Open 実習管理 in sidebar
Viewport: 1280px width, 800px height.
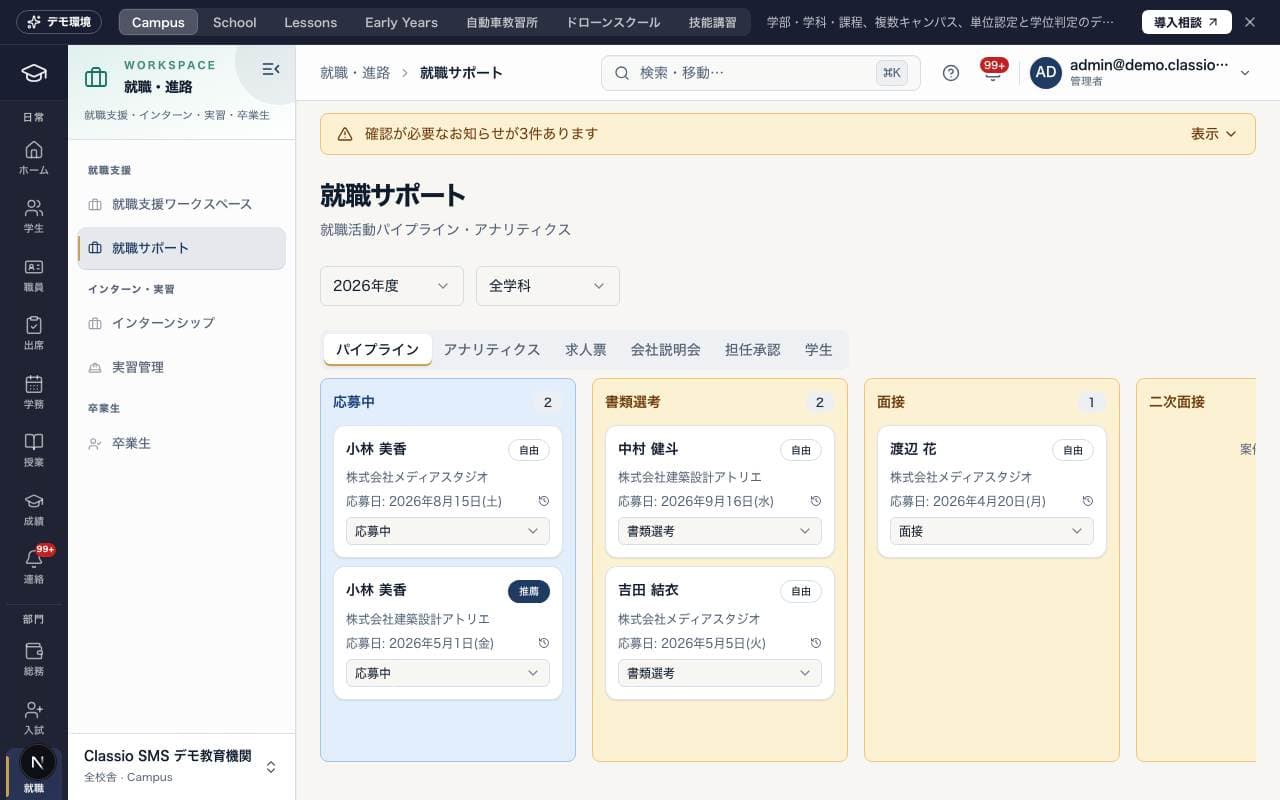pyautogui.click(x=181, y=367)
